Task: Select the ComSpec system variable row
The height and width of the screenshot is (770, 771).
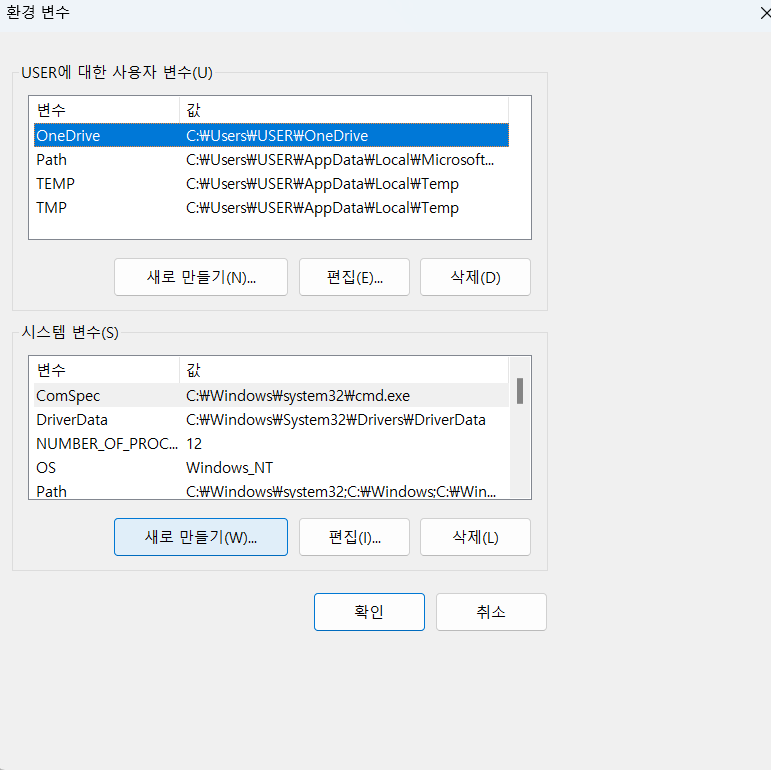Action: point(271,395)
